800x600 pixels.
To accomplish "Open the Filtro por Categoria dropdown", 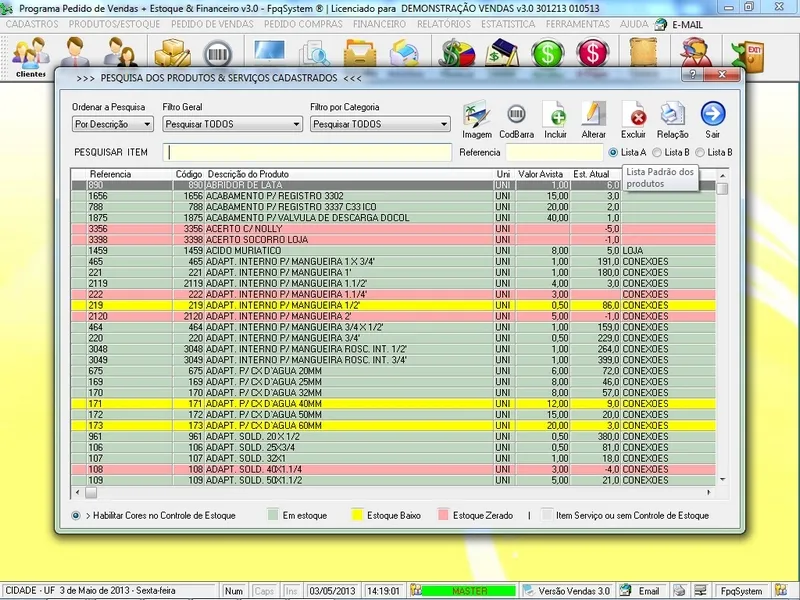I will [379, 125].
